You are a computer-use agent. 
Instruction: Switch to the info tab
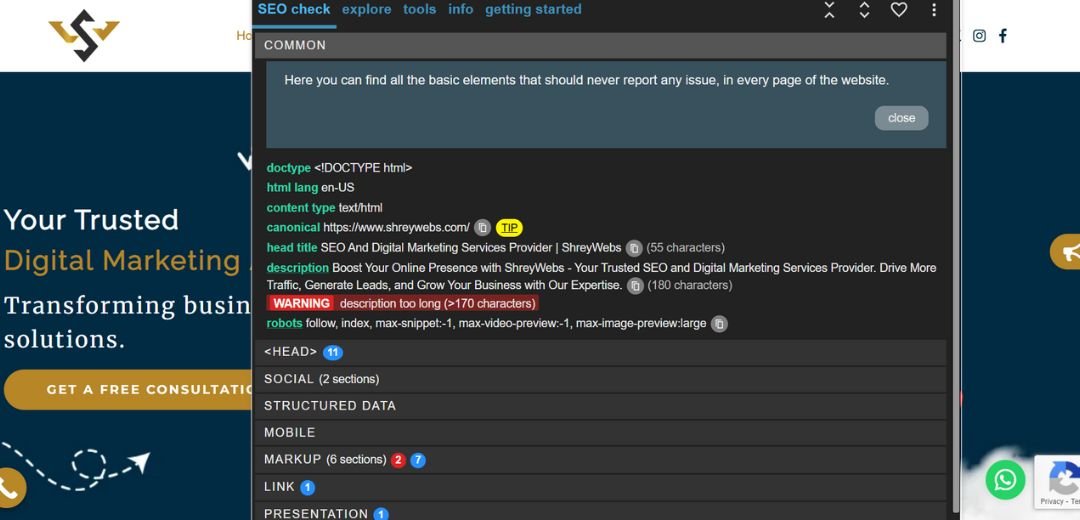(x=461, y=10)
